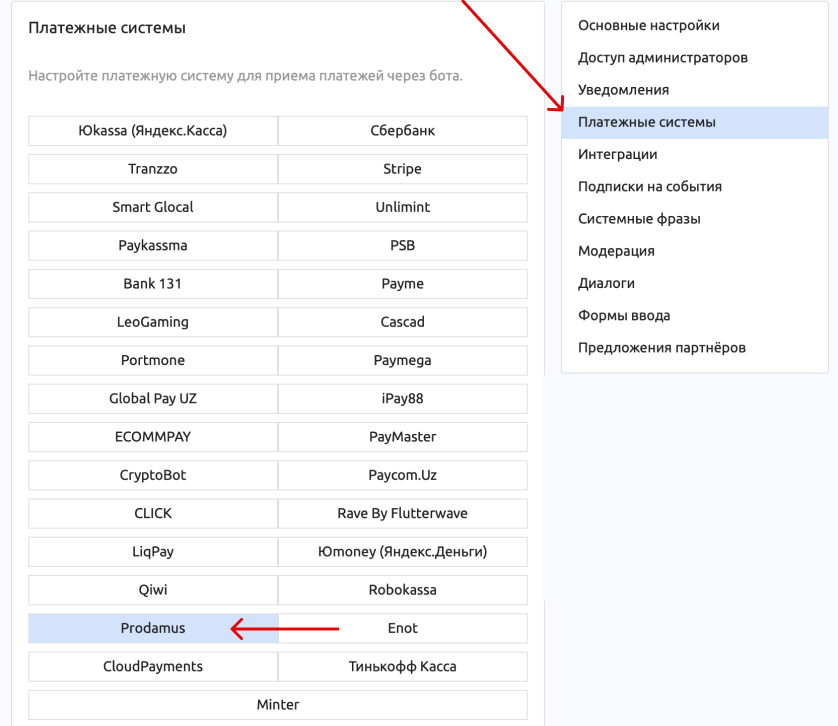Choose Юmoney (Яндекс.Деньги) button
838x726 pixels.
(402, 551)
